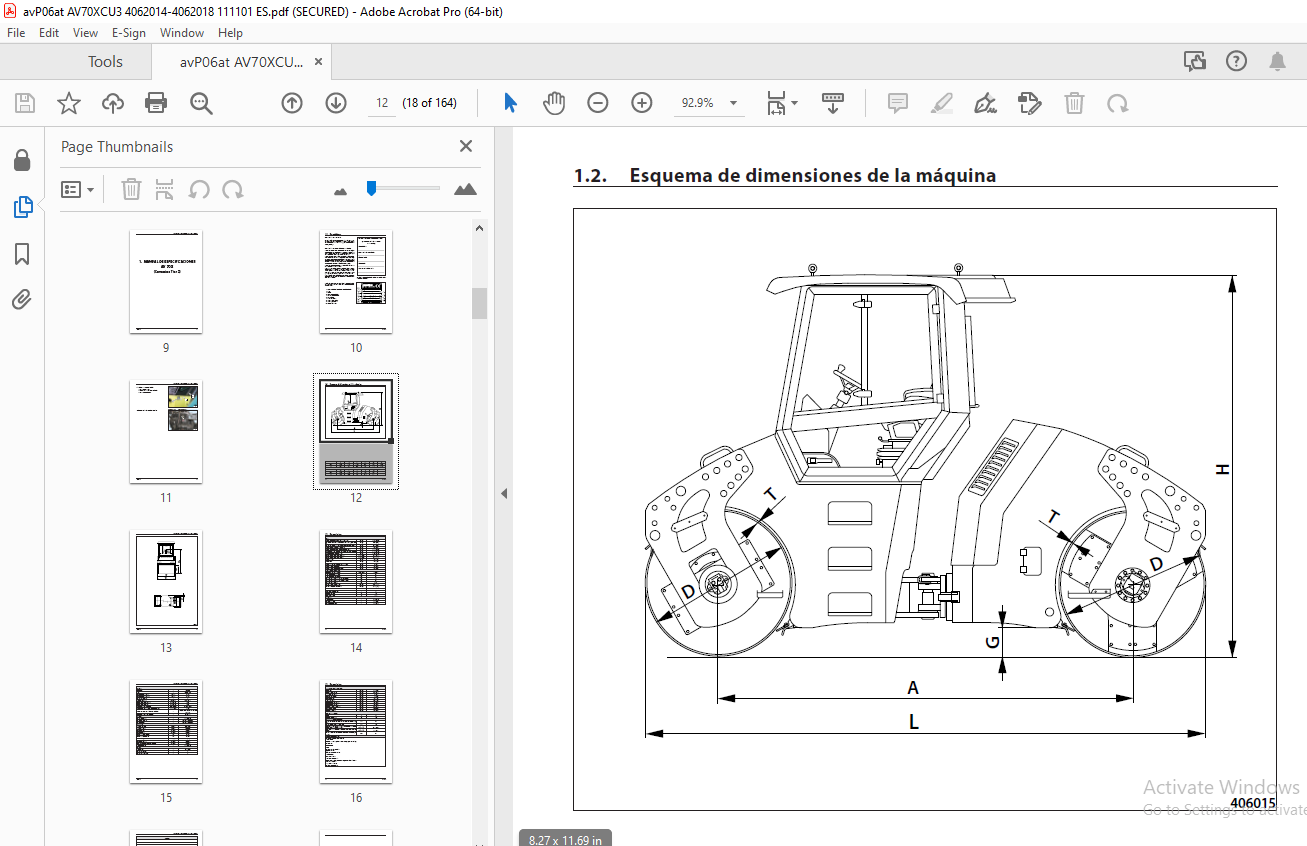Open the Help menu
Viewport: 1307px width, 846px height.
[231, 33]
